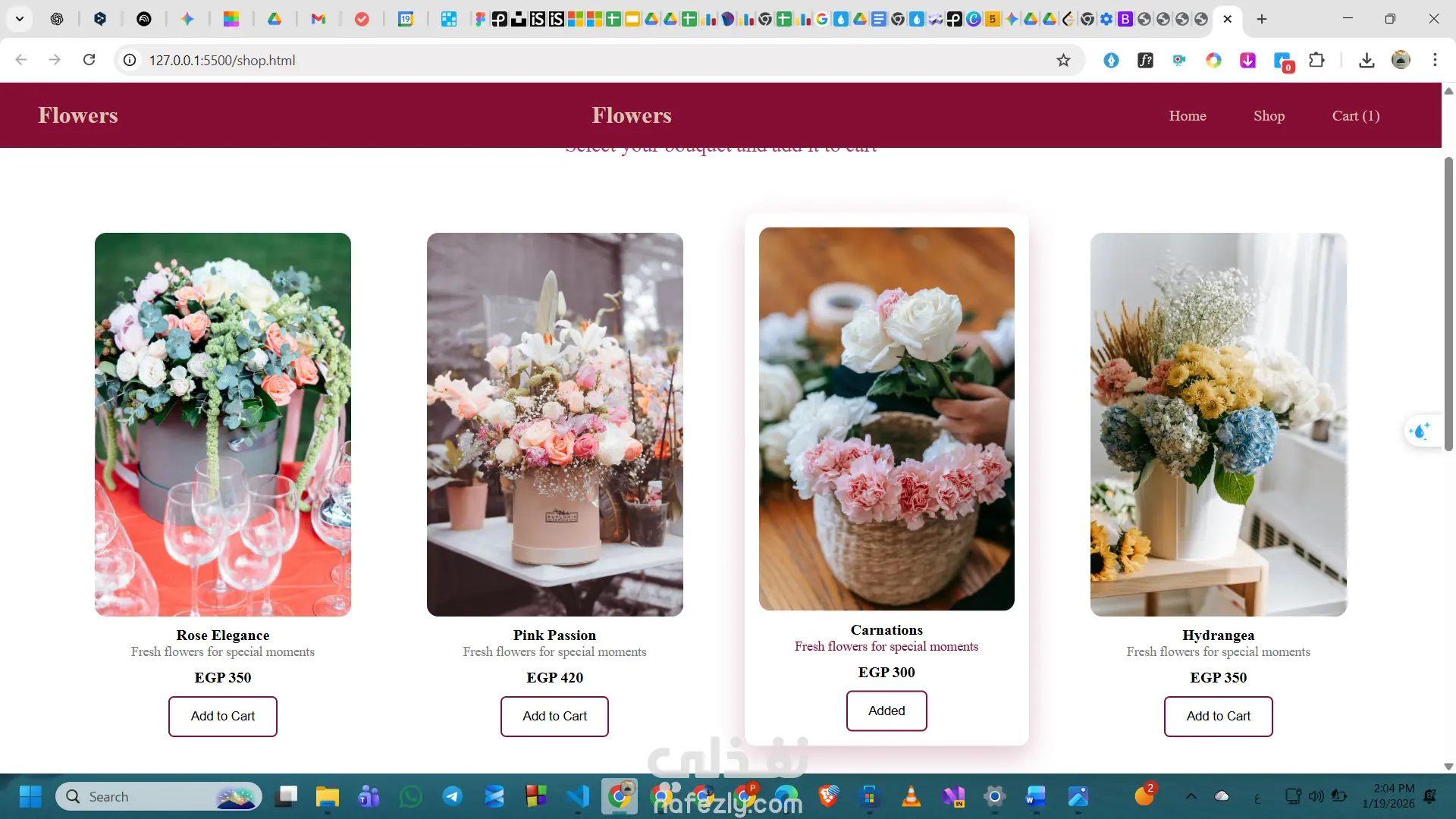Show hidden system tray icons
Viewport: 1456px width, 819px height.
click(1191, 796)
